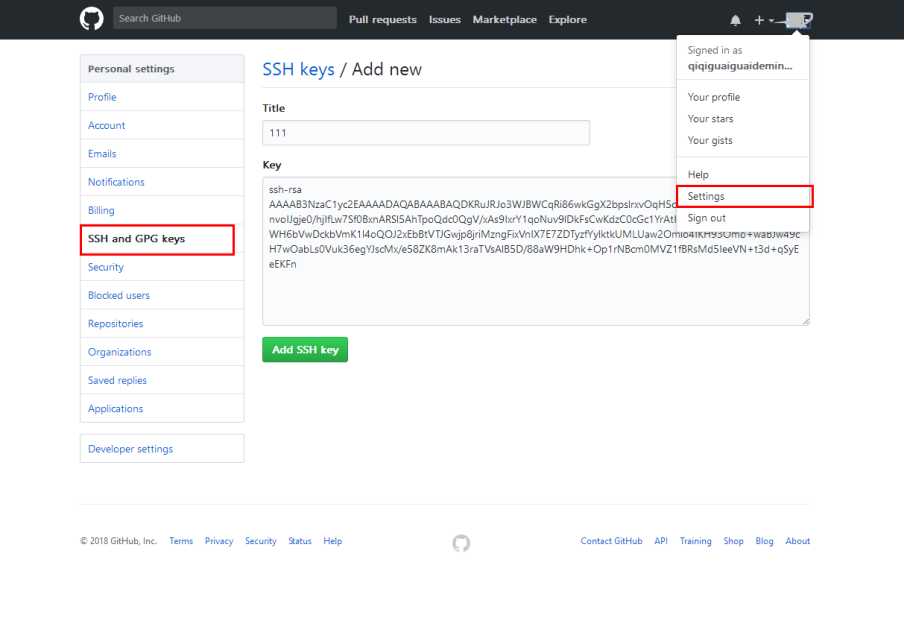905x642 pixels.
Task: Open Notifications settings in sidebar
Action: click(x=162, y=182)
